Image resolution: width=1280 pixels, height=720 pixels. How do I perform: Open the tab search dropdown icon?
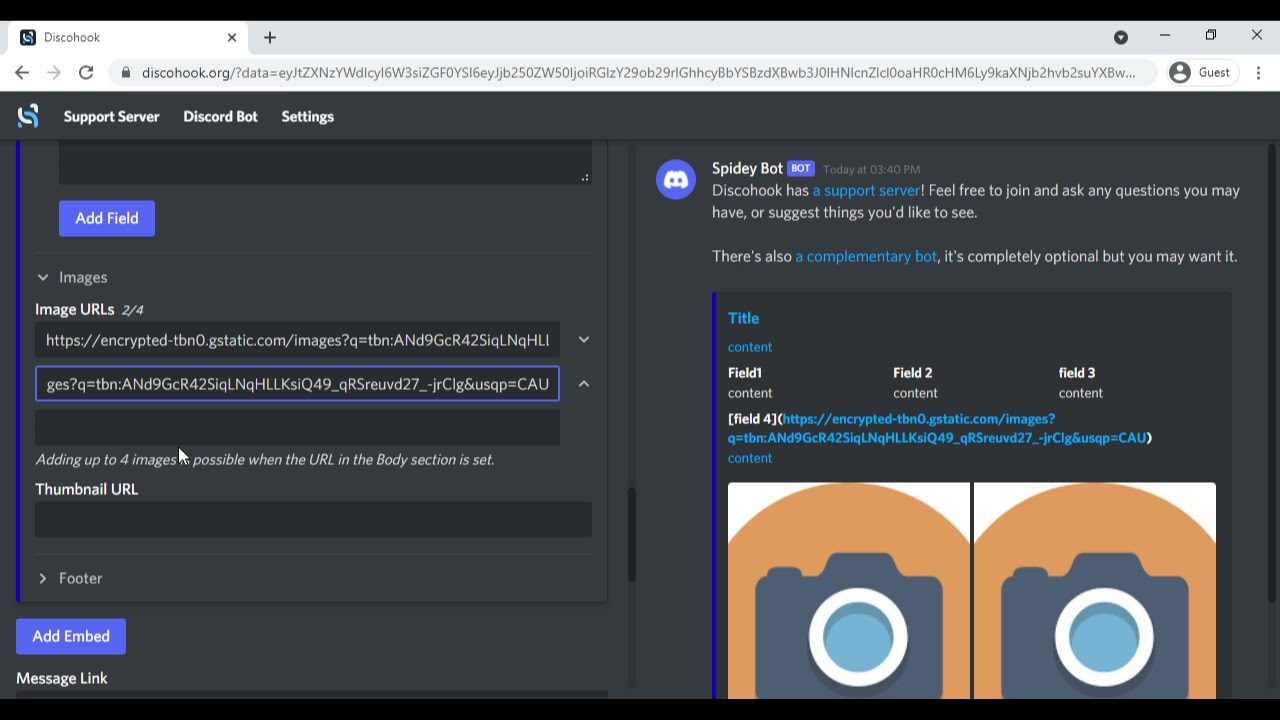(1121, 37)
